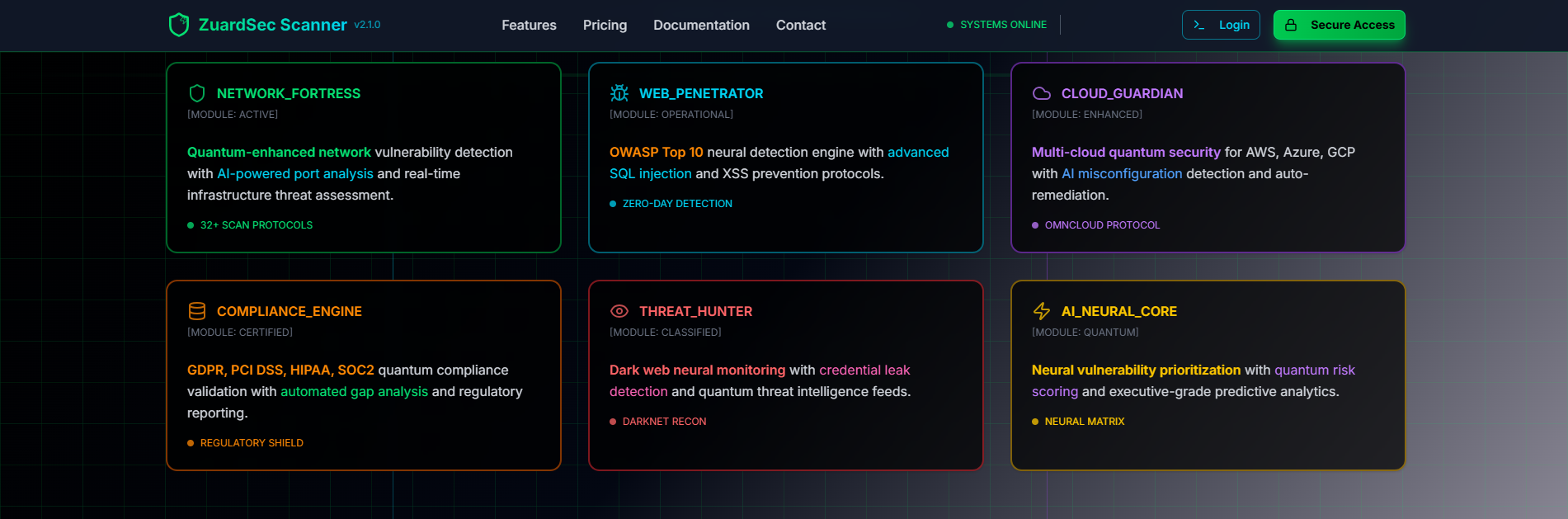Click the [MODULE: CERTIFIED] label
Viewport: 1568px width, 519px height.
[240, 333]
